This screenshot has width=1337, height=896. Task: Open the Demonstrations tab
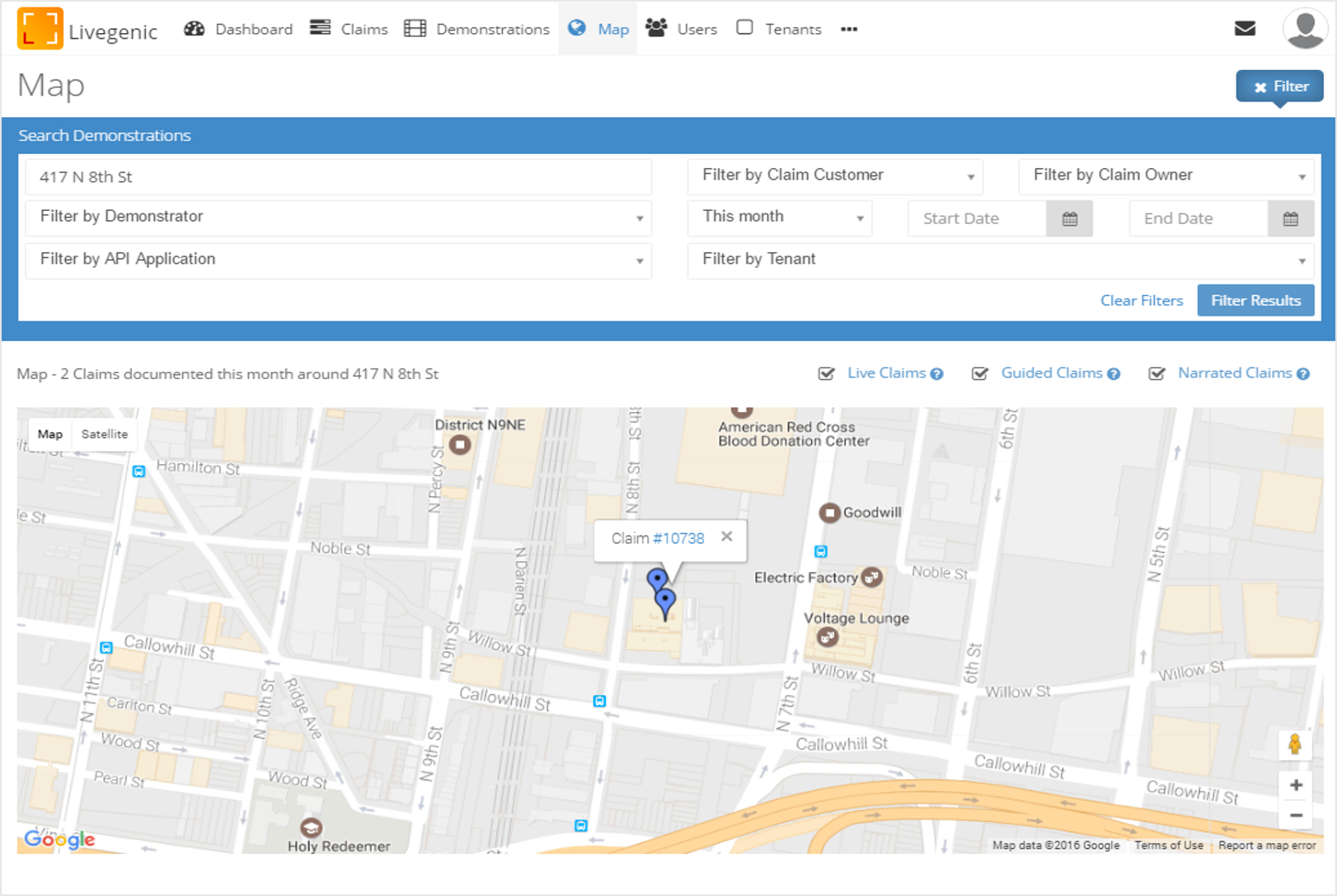476,29
